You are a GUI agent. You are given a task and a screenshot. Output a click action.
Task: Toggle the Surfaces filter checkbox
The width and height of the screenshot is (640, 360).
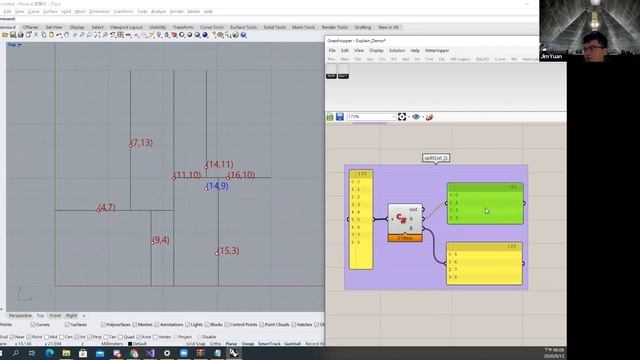[67, 324]
